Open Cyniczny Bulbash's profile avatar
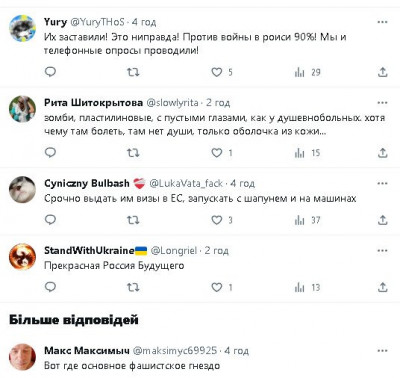Screen dimensions: 400x378 pos(22,189)
